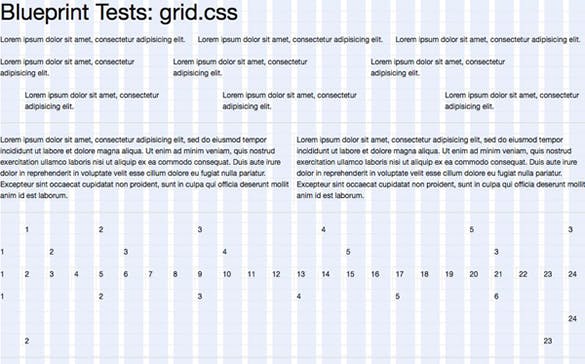Click the number 21 column cell

coord(498,274)
